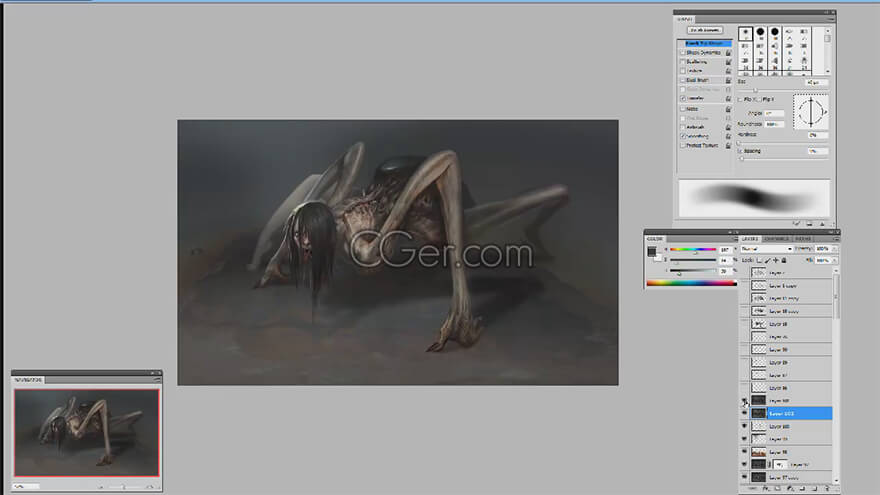Switch to the Channels tab

tap(777, 239)
